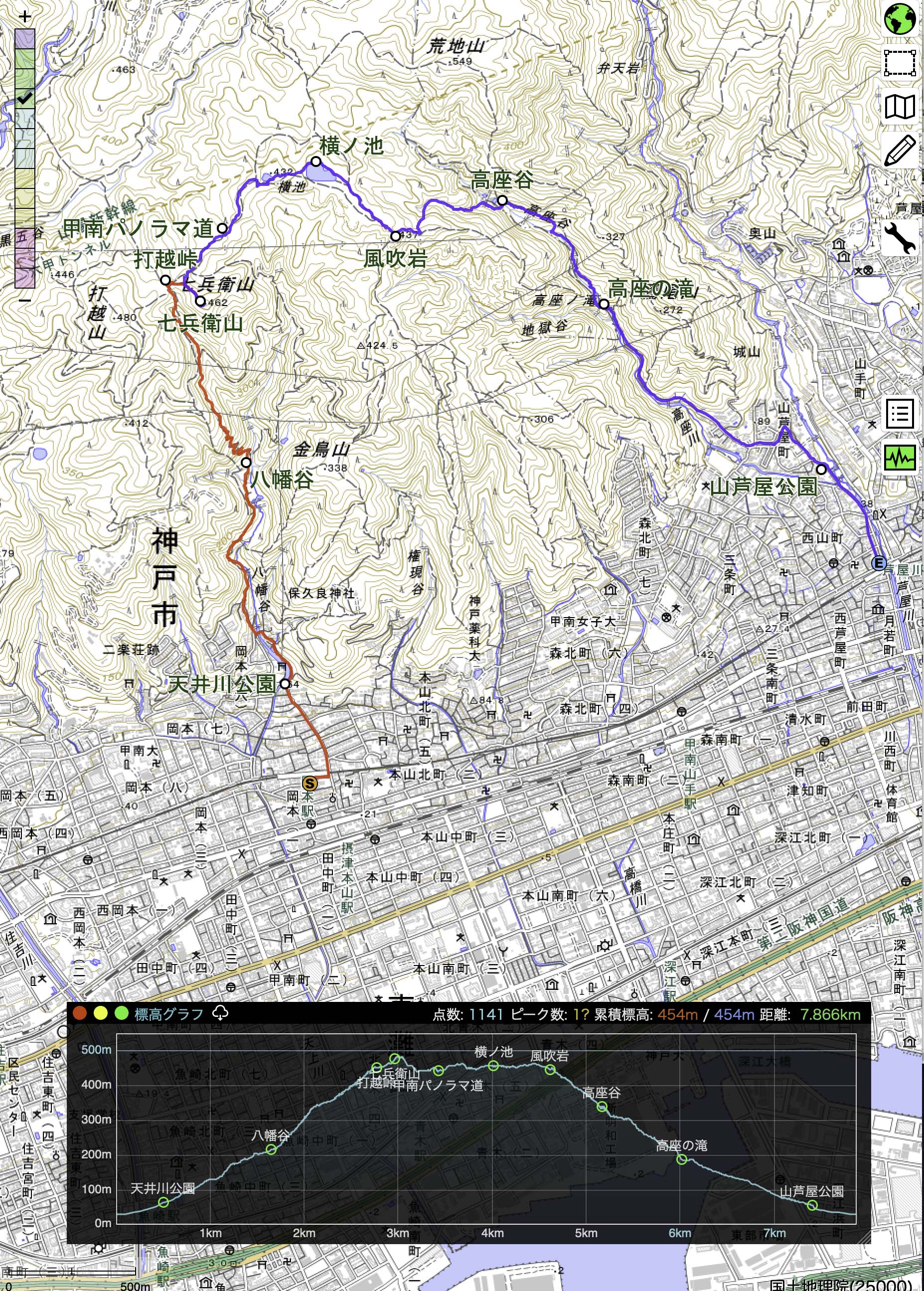Click the 高座谷 point on elevation graph
924x1291 pixels.
[x=602, y=1107]
